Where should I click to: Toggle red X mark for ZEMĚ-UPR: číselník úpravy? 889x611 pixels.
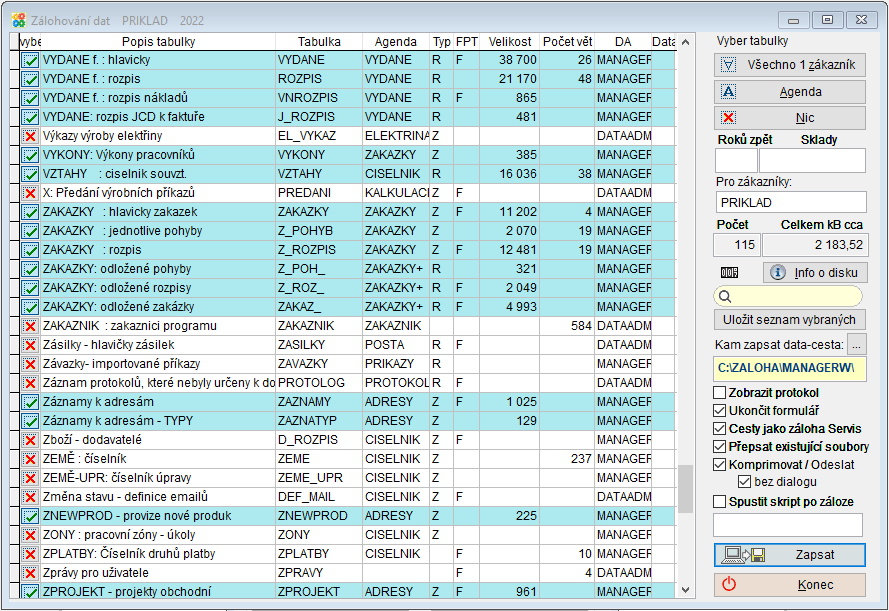tap(30, 478)
